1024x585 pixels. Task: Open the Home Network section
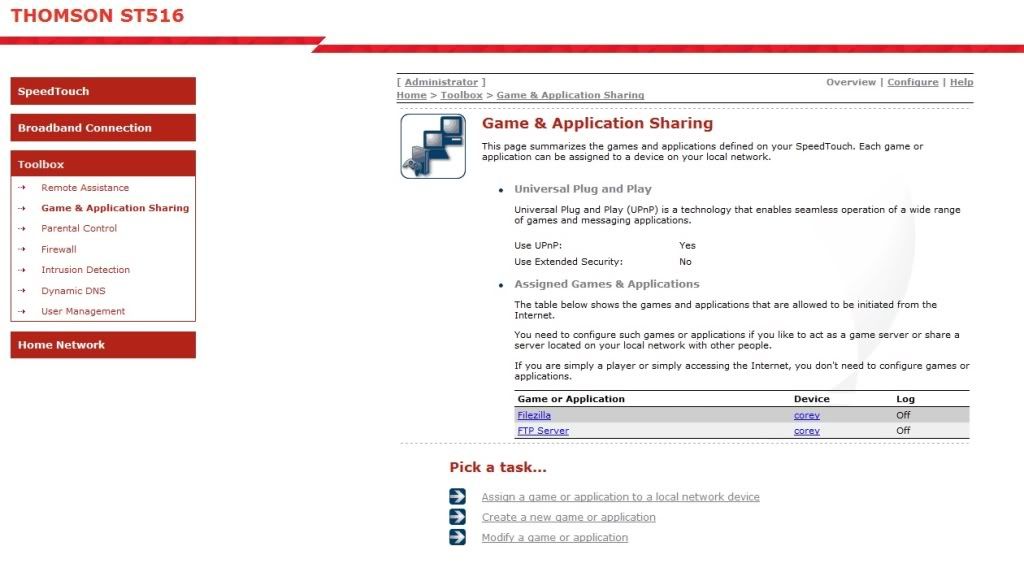click(103, 345)
